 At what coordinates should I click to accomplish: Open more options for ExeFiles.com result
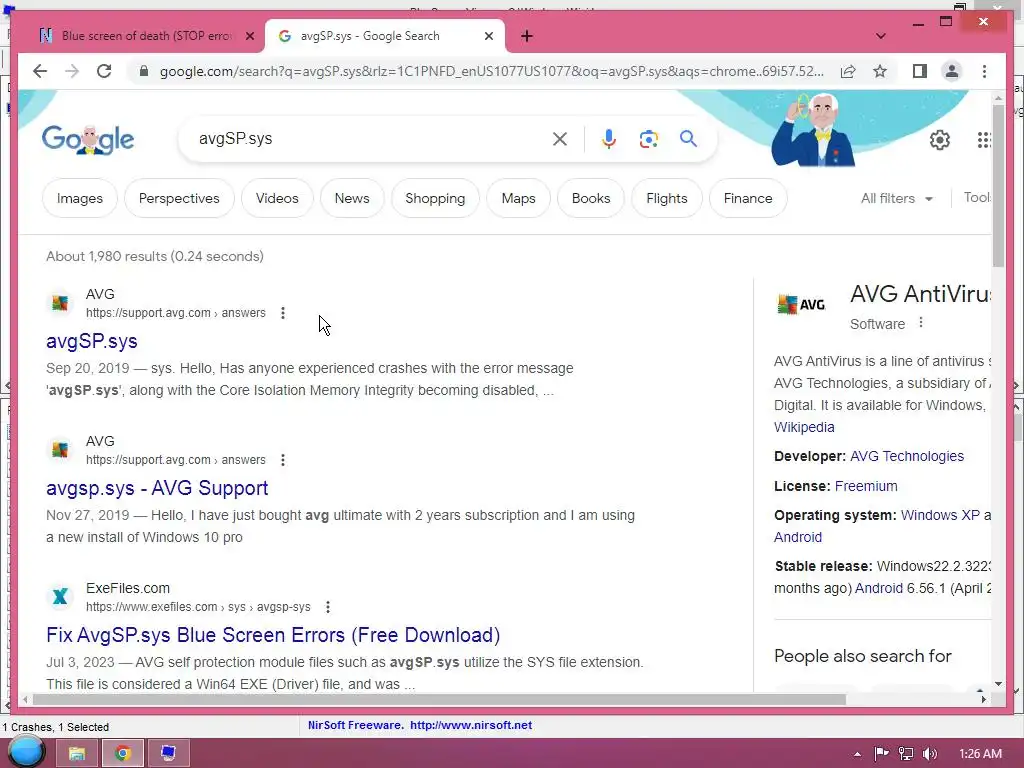click(328, 607)
